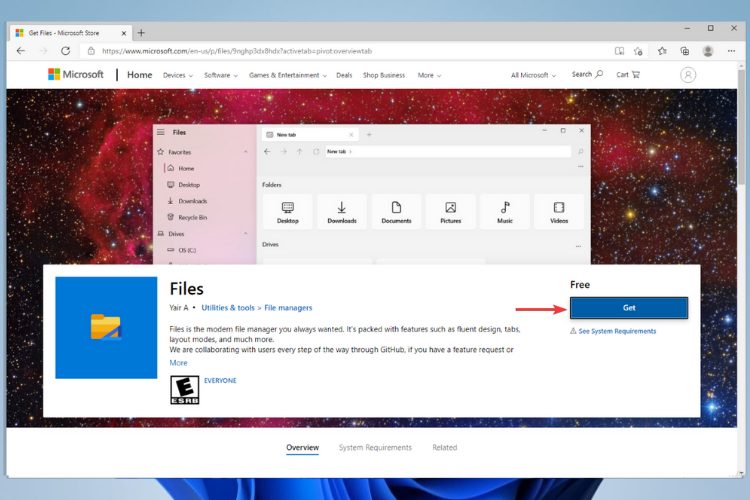
Task: Click the site lock icon in address bar
Action: pyautogui.click(x=91, y=51)
